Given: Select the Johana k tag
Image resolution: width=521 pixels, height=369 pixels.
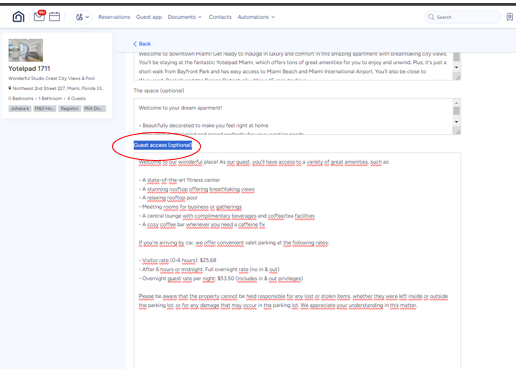Looking at the screenshot, I should tap(20, 109).
